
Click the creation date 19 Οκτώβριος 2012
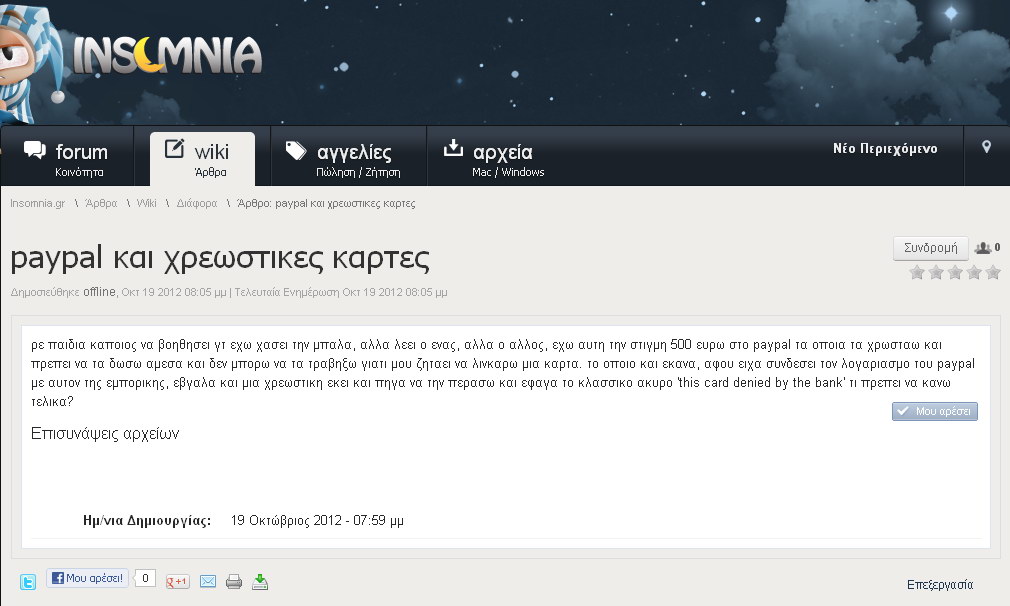point(317,520)
